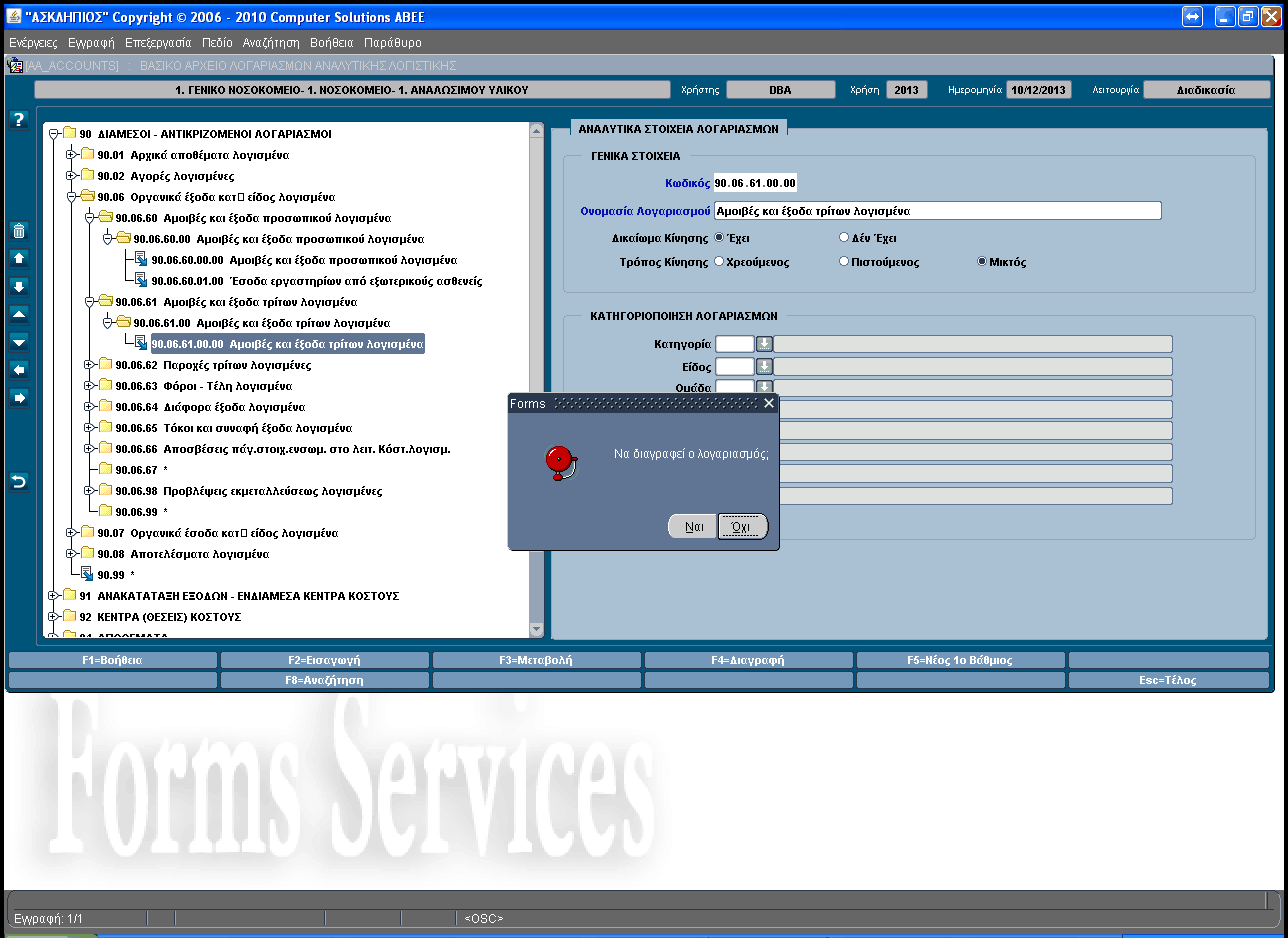Confirm deletion with Ναι button

click(x=693, y=526)
